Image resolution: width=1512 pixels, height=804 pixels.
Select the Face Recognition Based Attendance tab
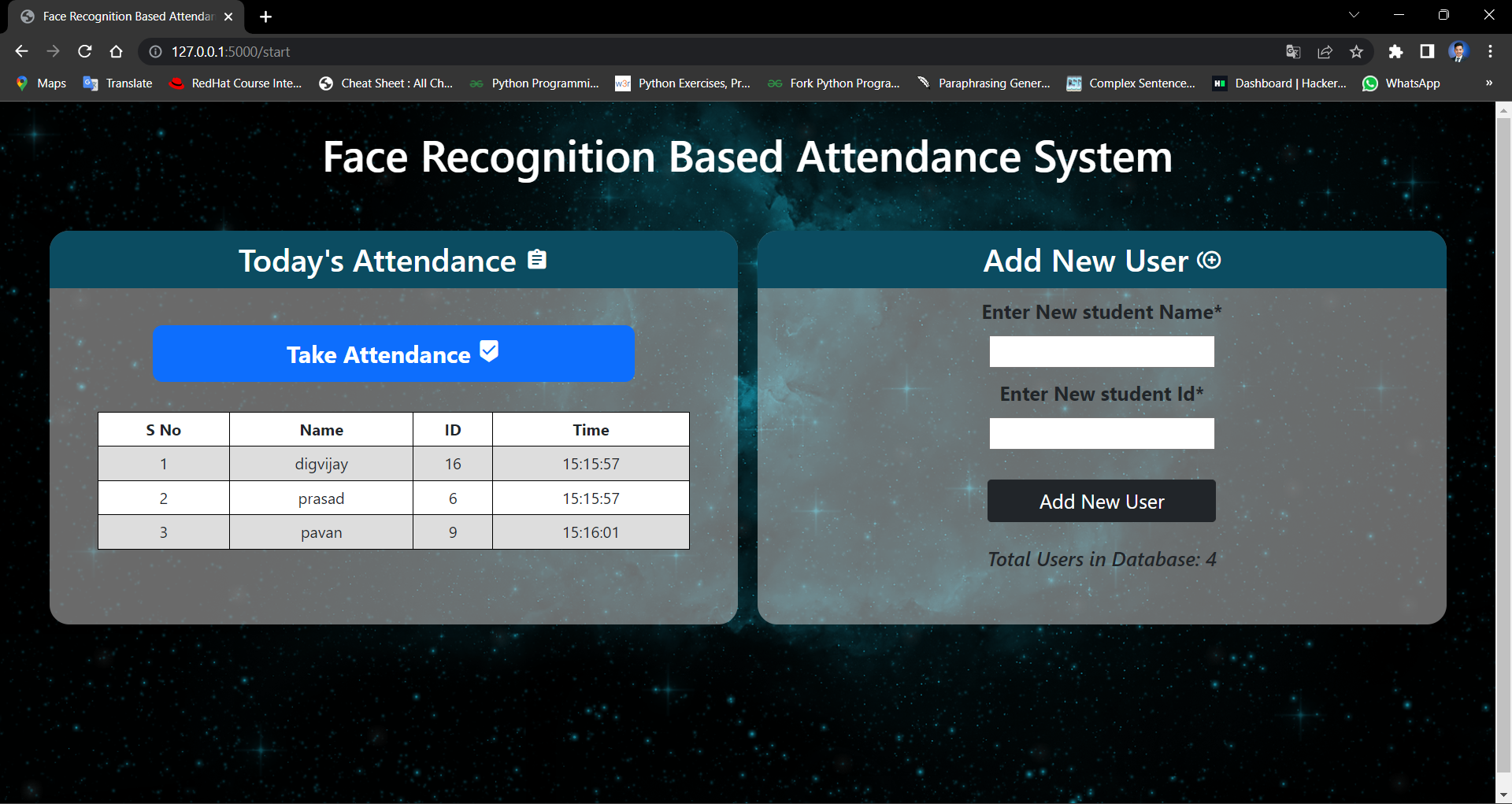(x=126, y=17)
